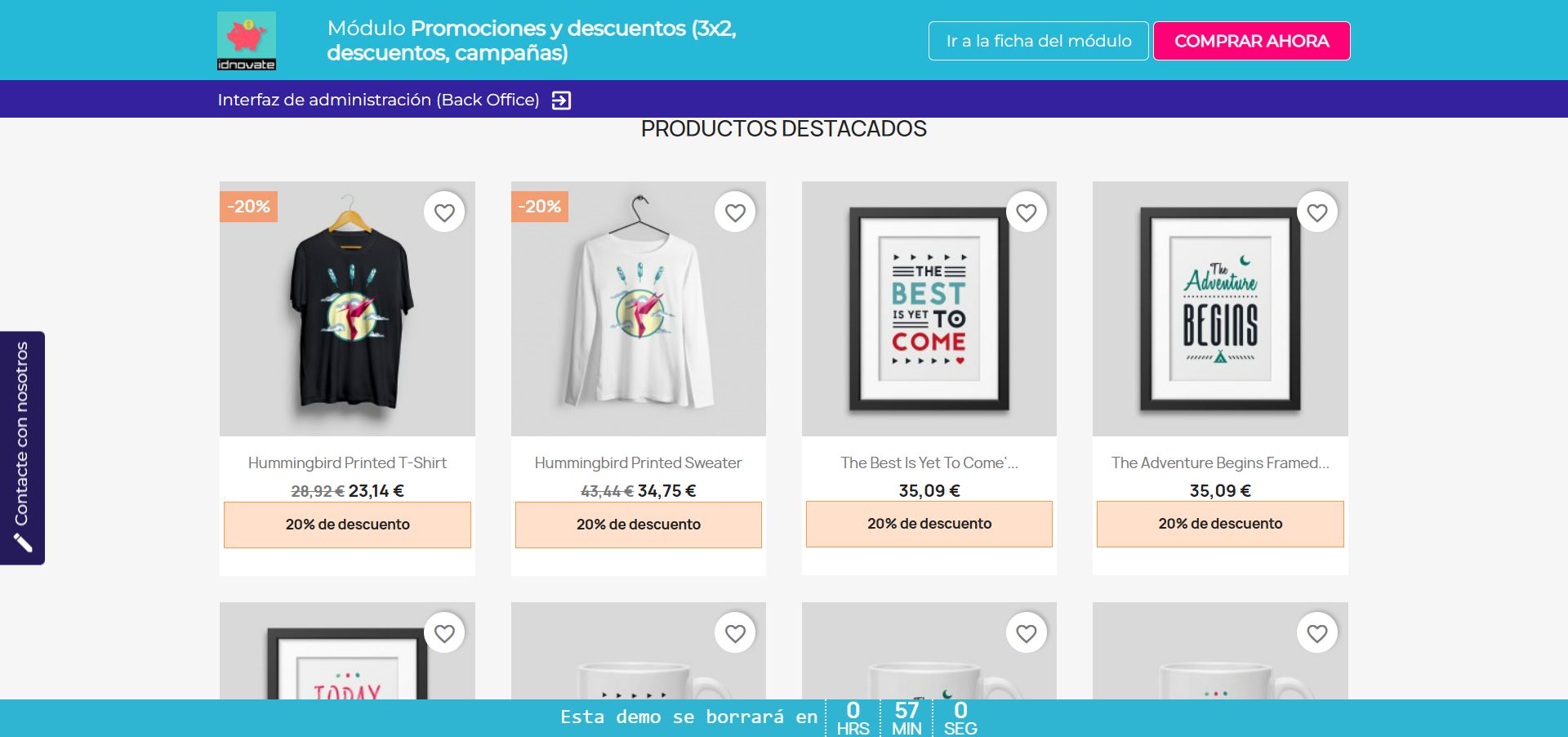
Task: Click heart on the 'Today' framed poster
Action: [444, 633]
